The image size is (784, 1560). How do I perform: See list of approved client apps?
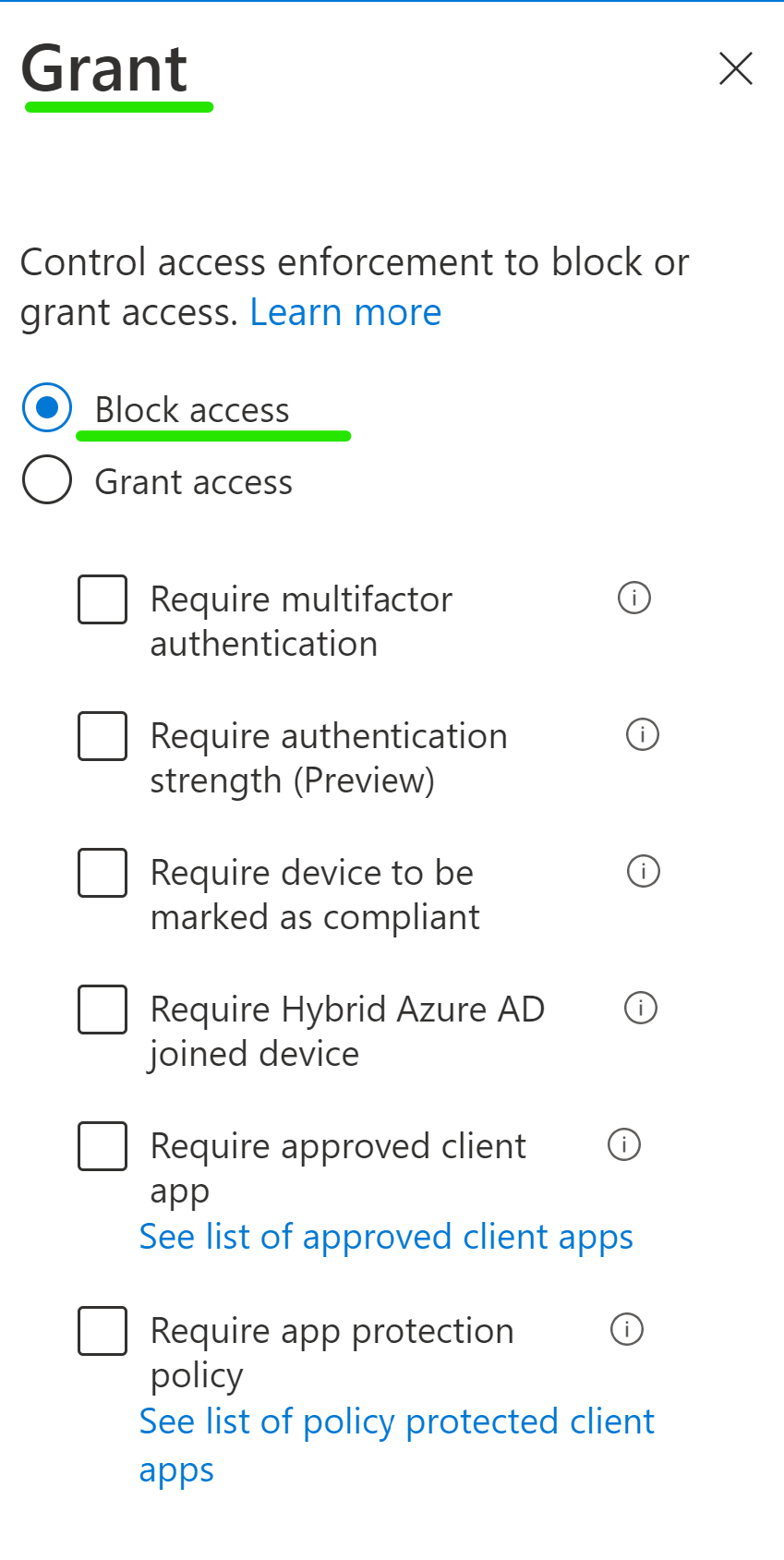[x=386, y=1236]
